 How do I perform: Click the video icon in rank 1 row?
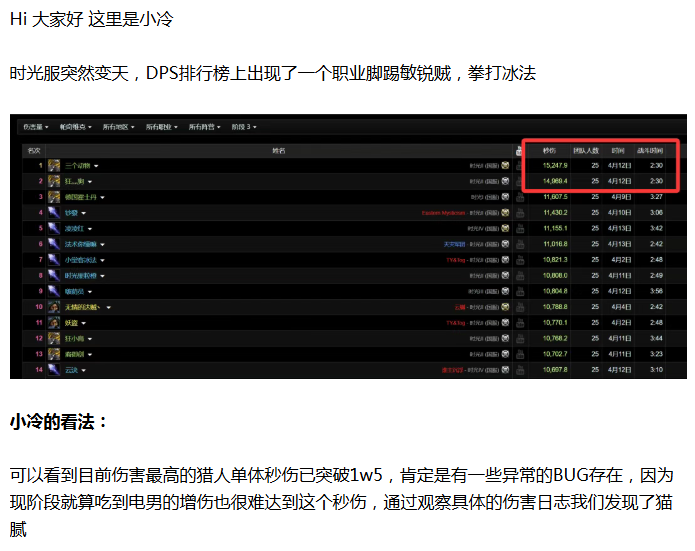pyautogui.click(x=521, y=165)
